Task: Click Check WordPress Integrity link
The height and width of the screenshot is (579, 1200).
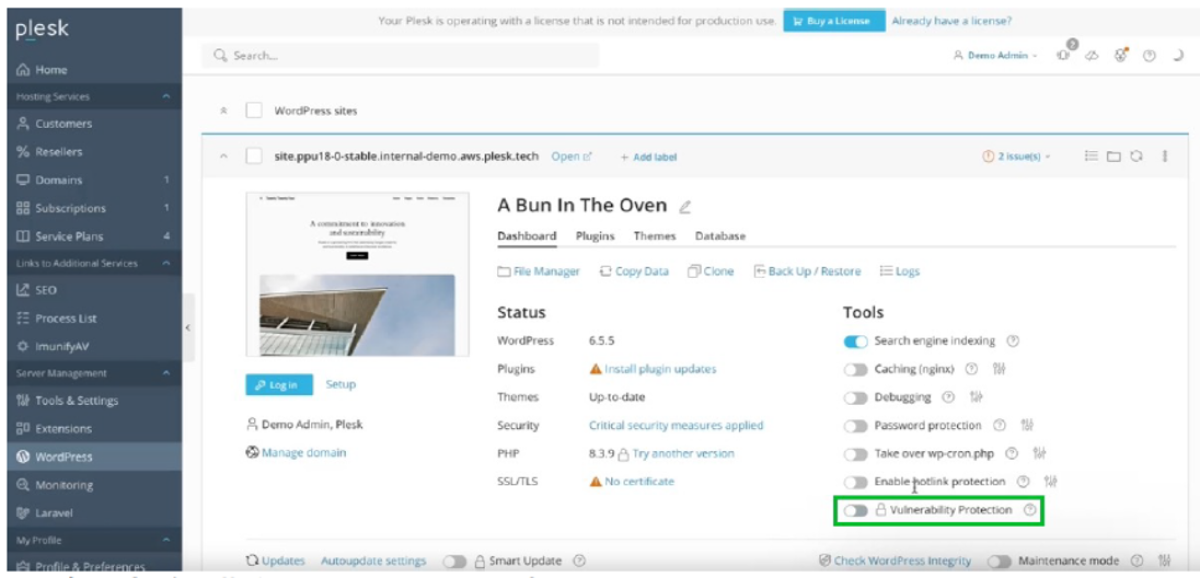Action: [x=895, y=561]
